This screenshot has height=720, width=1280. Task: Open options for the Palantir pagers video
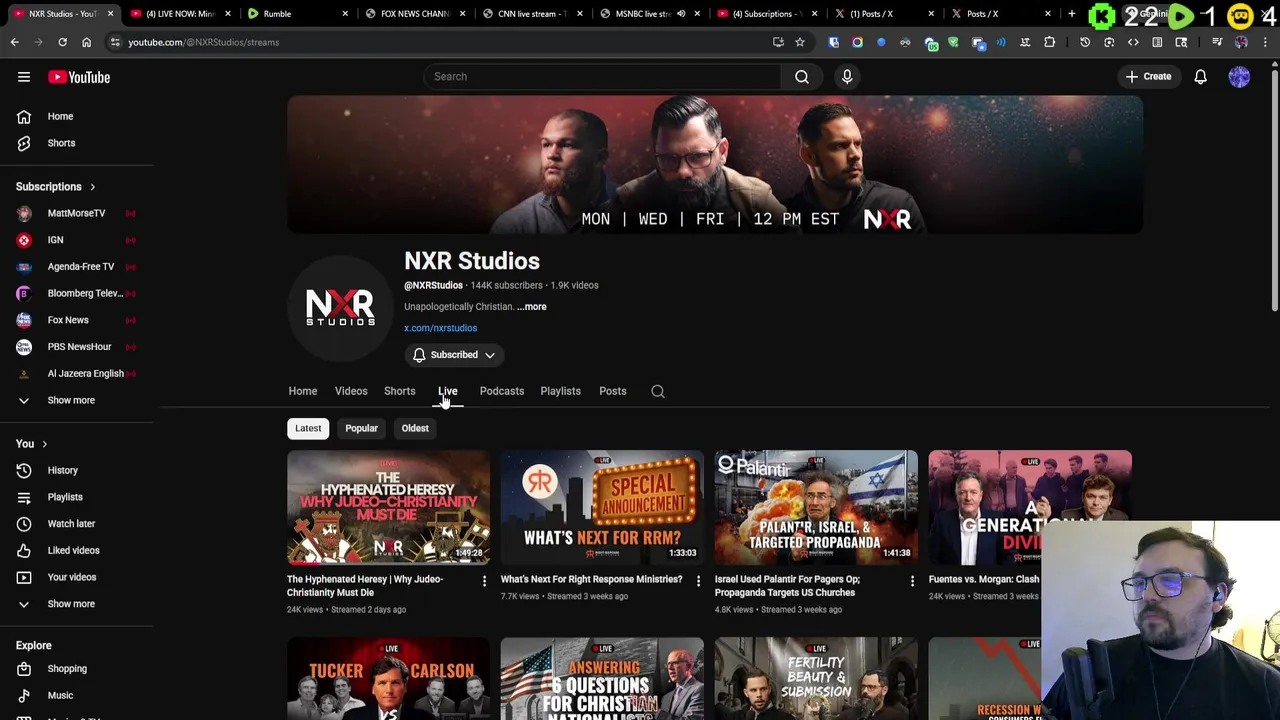coord(912,581)
